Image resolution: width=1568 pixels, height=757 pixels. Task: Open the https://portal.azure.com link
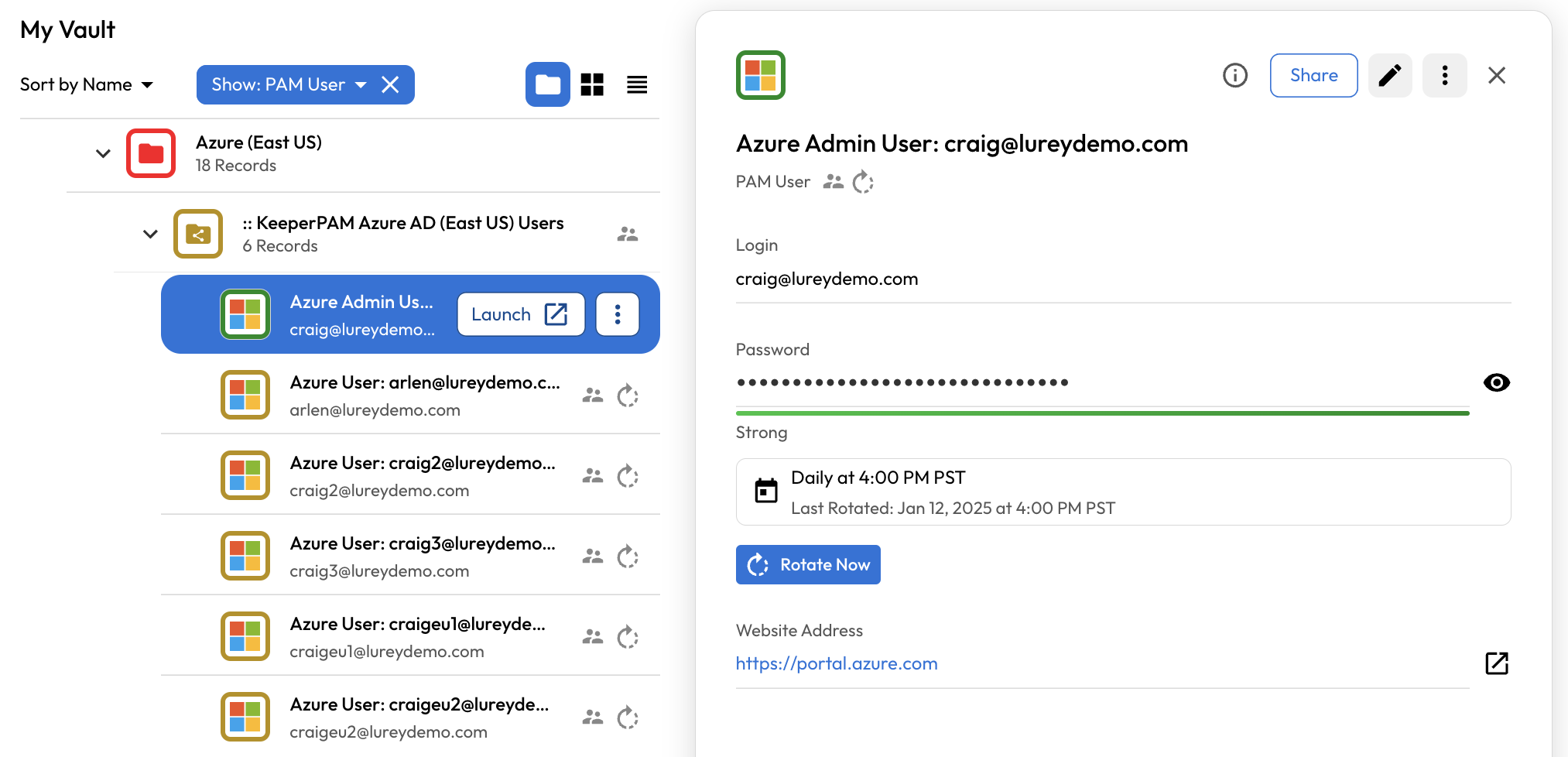(837, 663)
